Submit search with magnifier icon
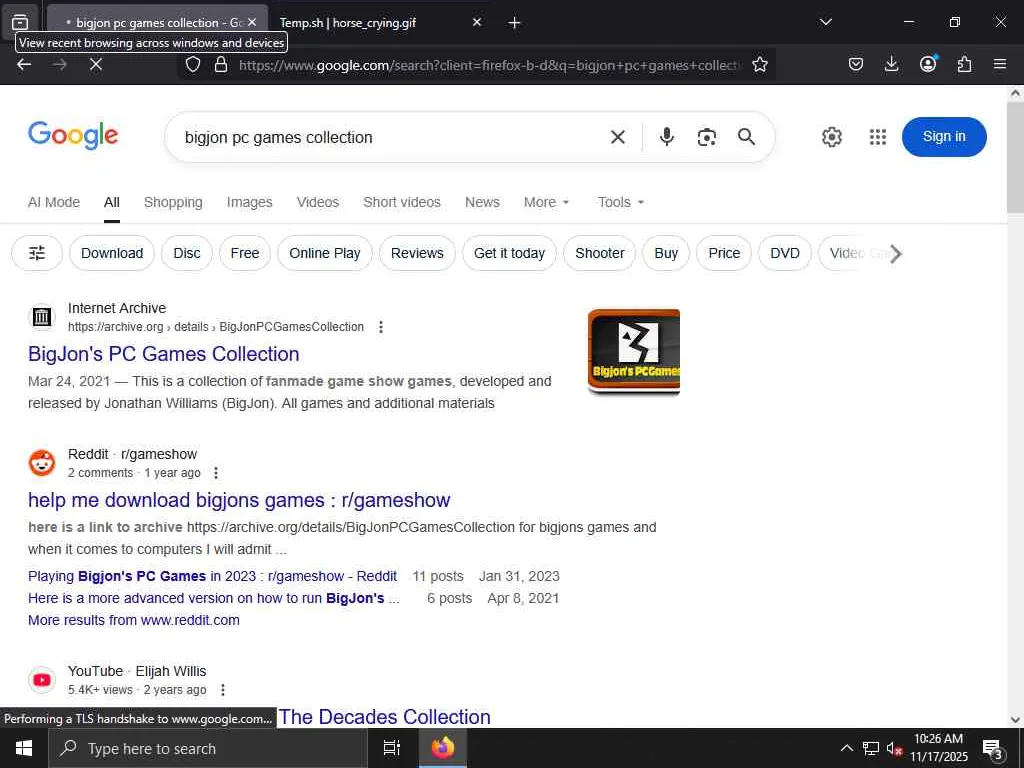This screenshot has width=1024, height=768. [746, 136]
